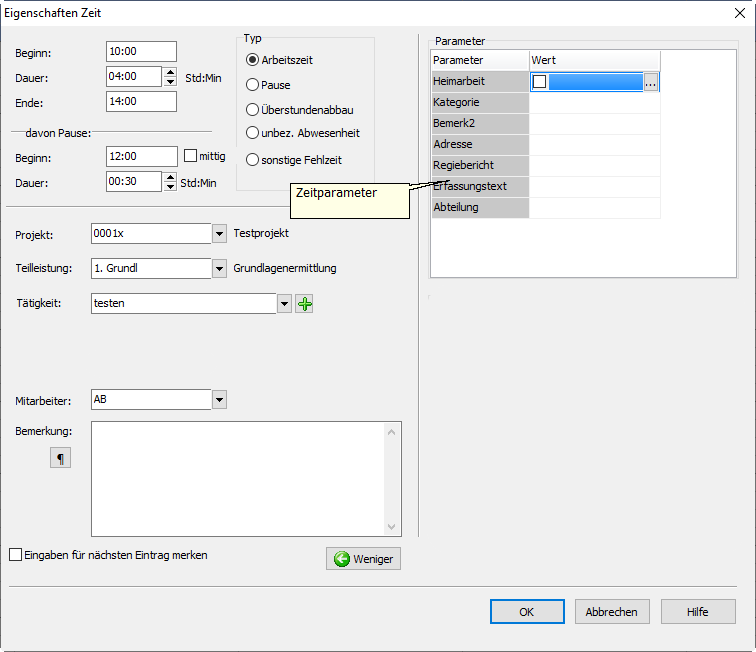Open the Mitarbeiter dropdown arrow

tap(219, 400)
